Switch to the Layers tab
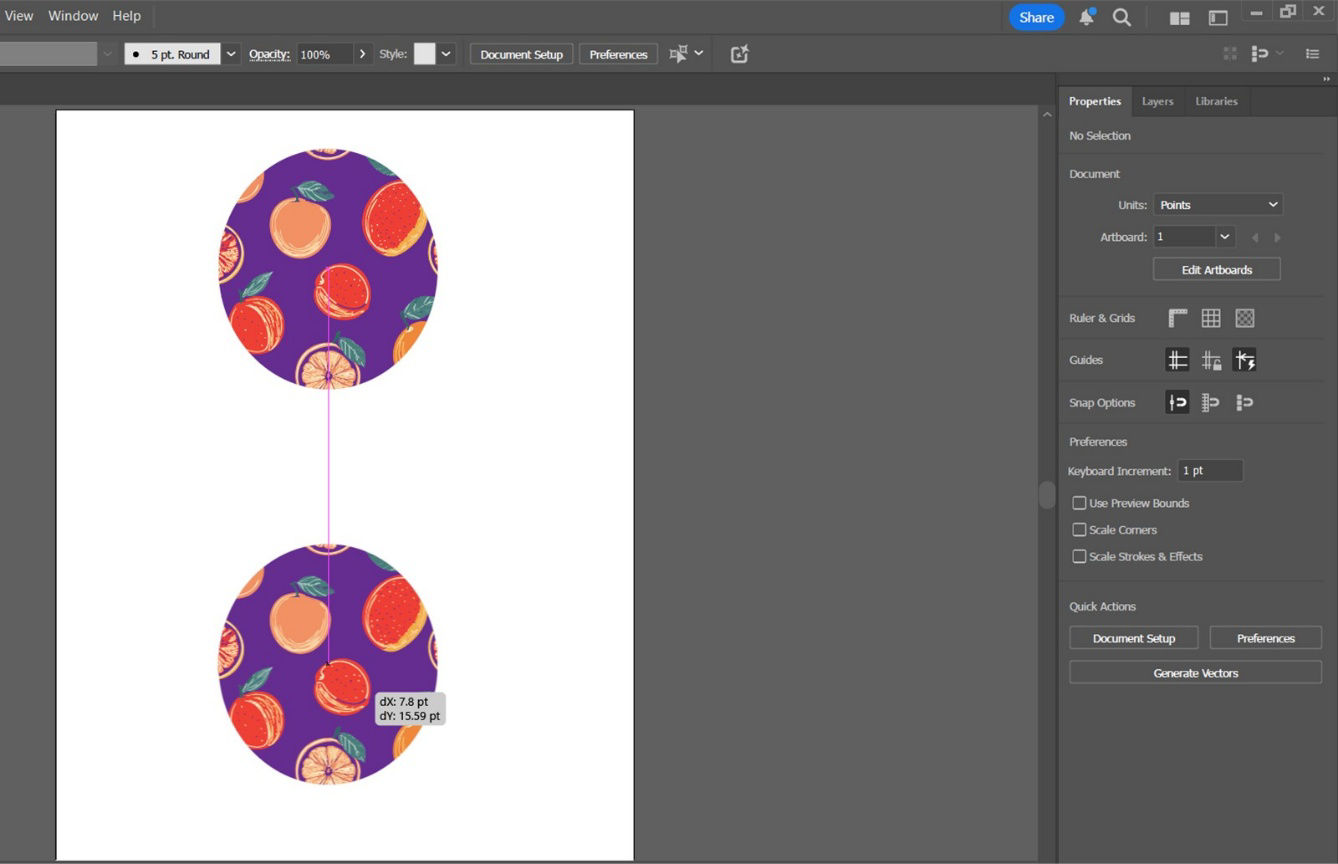The width and height of the screenshot is (1338, 864). (x=1157, y=101)
